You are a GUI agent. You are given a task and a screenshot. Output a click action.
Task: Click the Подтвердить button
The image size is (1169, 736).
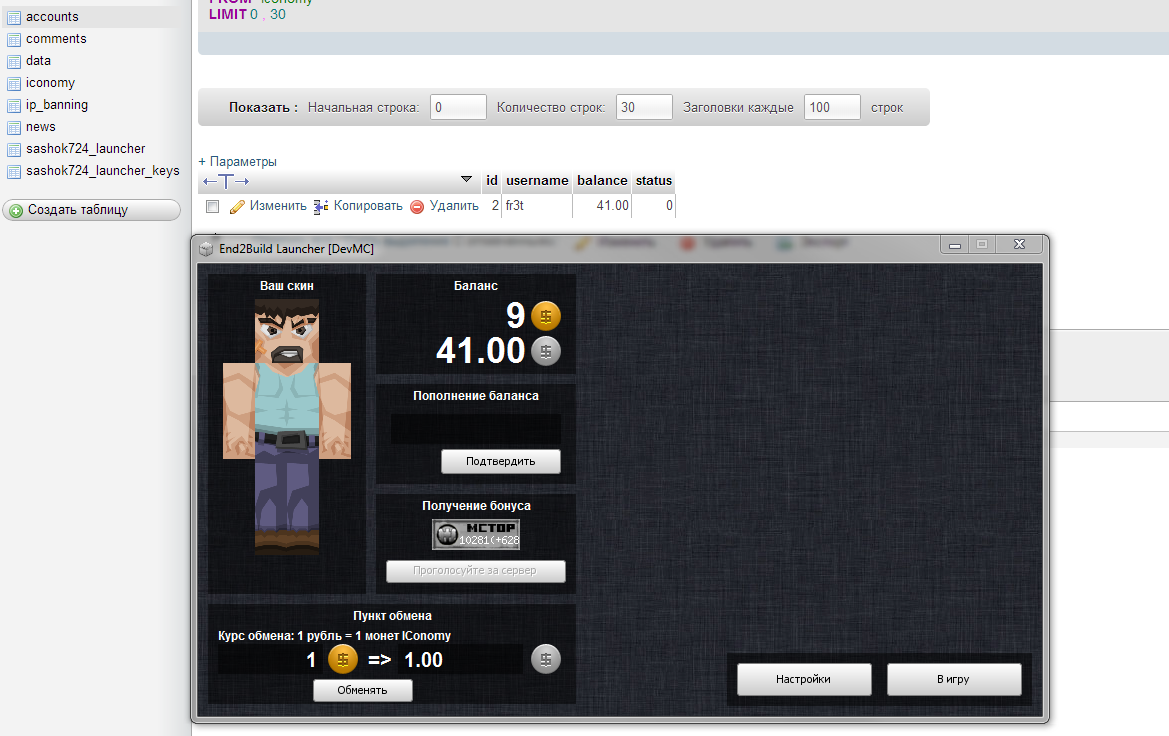pyautogui.click(x=500, y=462)
